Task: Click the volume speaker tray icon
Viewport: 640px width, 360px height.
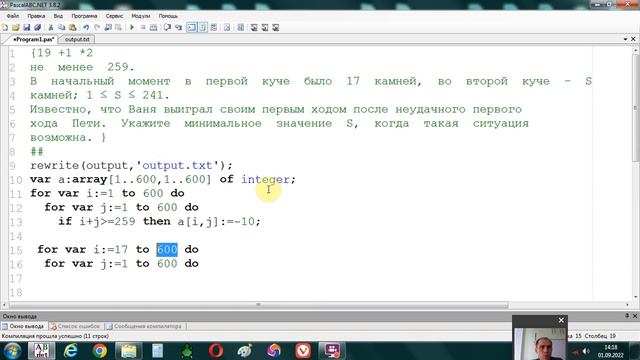Action: [586, 351]
